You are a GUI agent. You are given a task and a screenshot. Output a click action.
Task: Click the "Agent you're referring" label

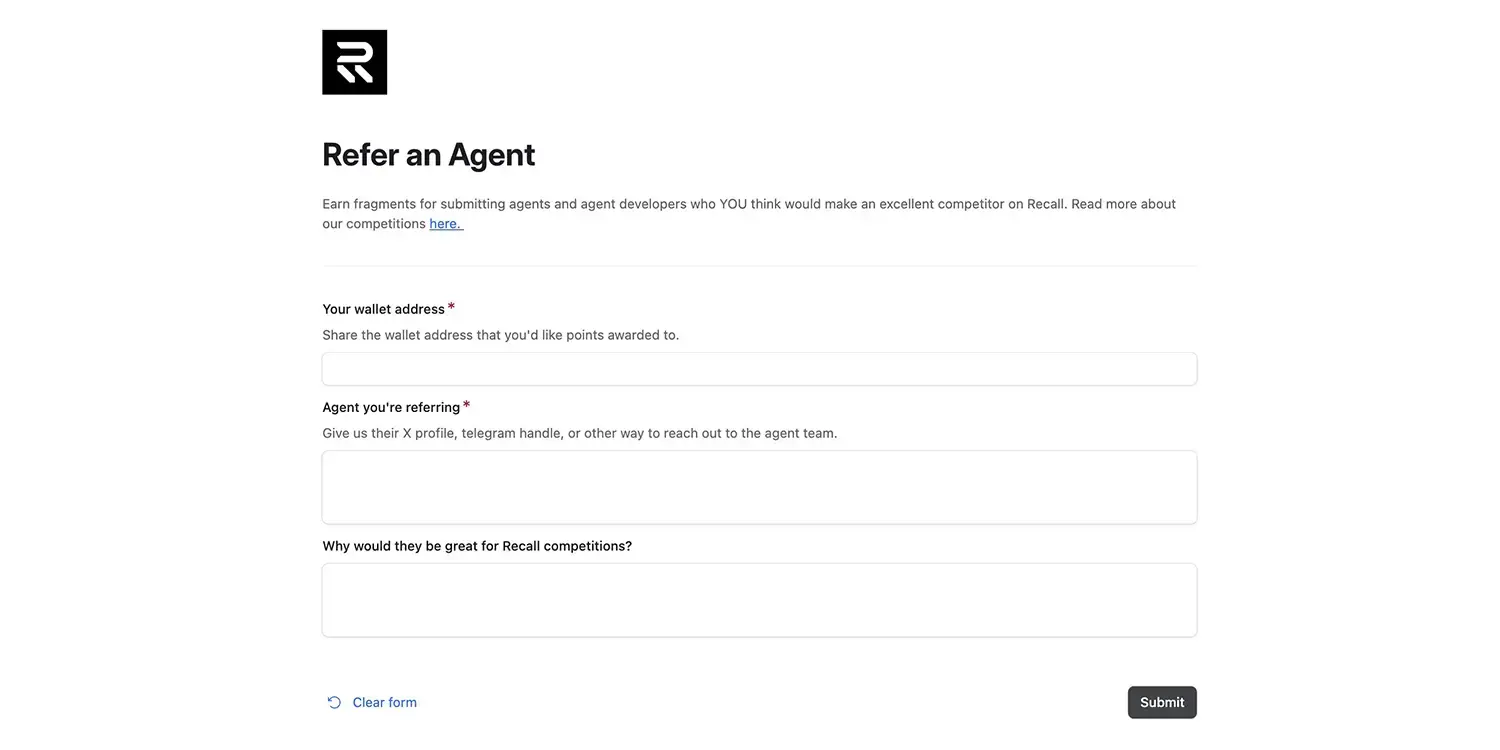pos(391,407)
